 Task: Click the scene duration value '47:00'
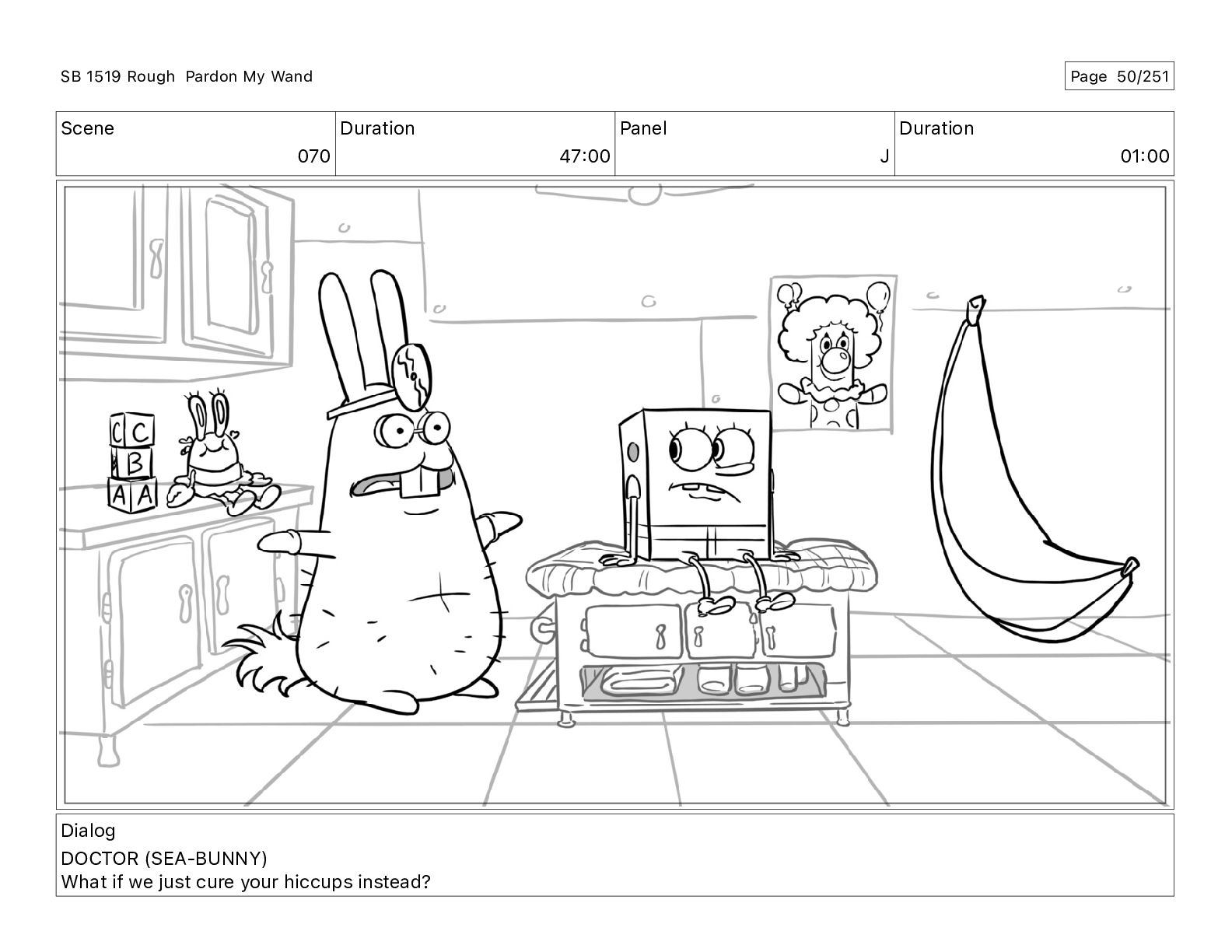coord(585,156)
